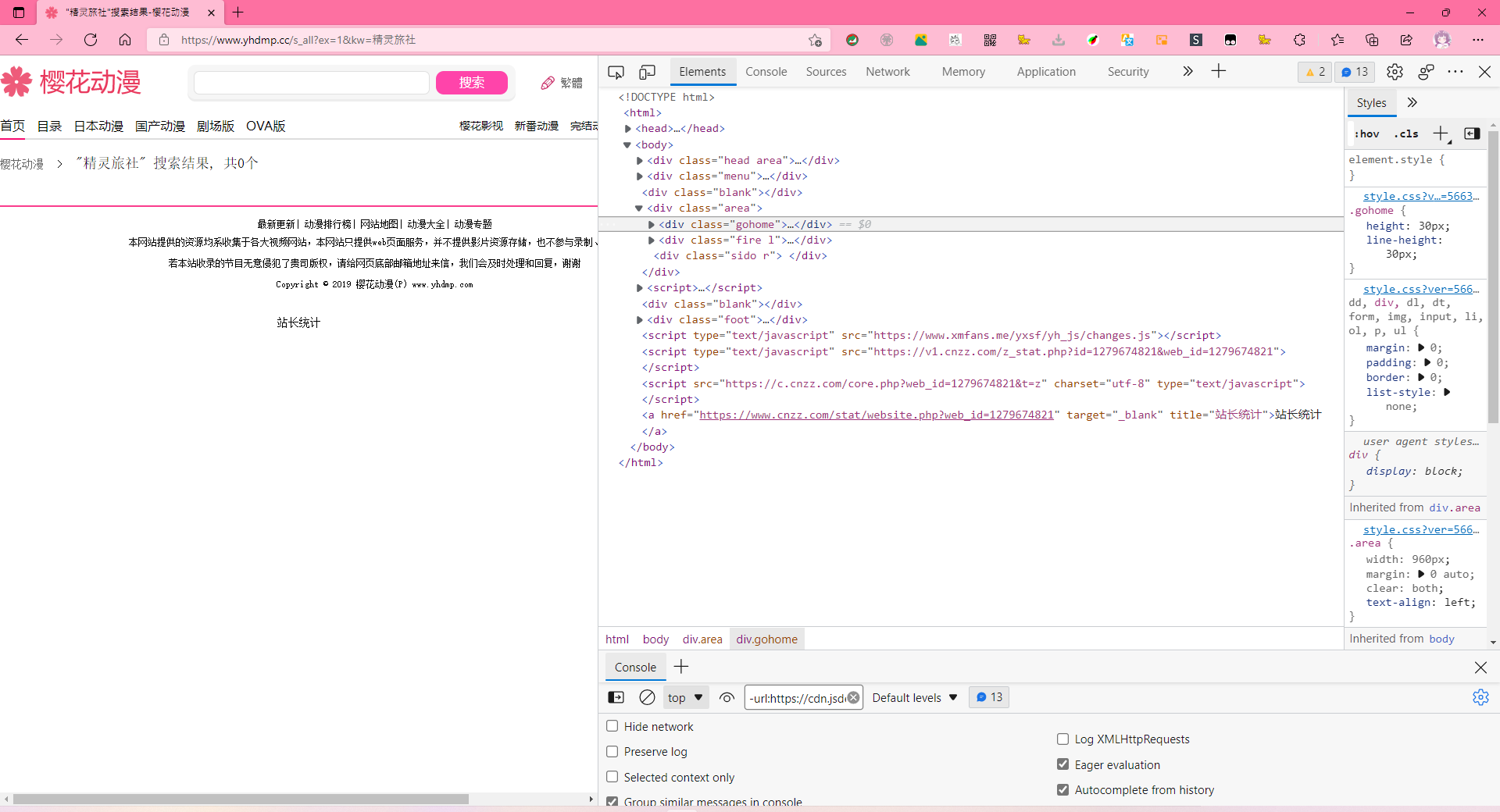Viewport: 1500px width, 812px height.
Task: Add a new tool tab with the plus icon beside More tabs
Action: point(1219,72)
